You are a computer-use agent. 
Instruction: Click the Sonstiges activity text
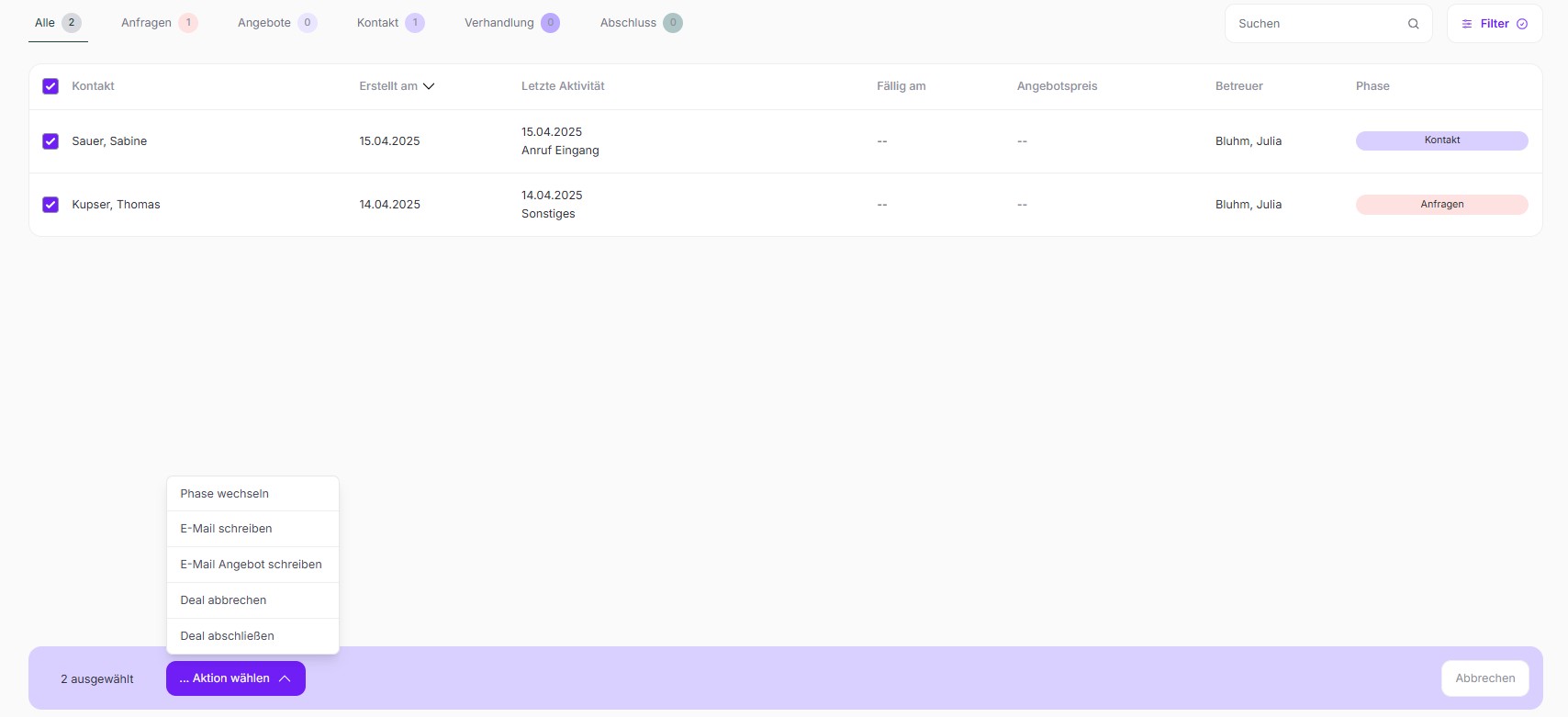coord(548,214)
